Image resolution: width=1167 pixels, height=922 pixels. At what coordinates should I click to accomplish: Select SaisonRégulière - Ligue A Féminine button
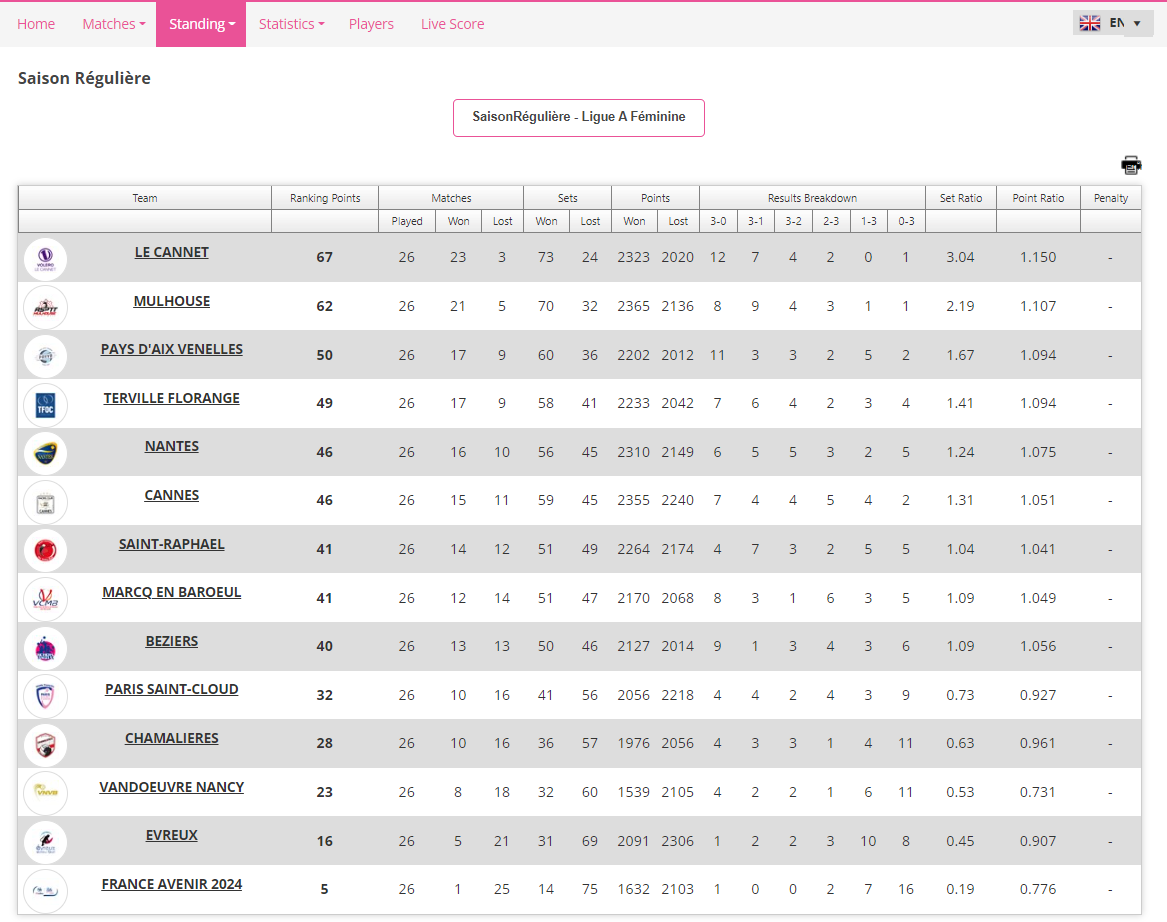click(x=578, y=118)
